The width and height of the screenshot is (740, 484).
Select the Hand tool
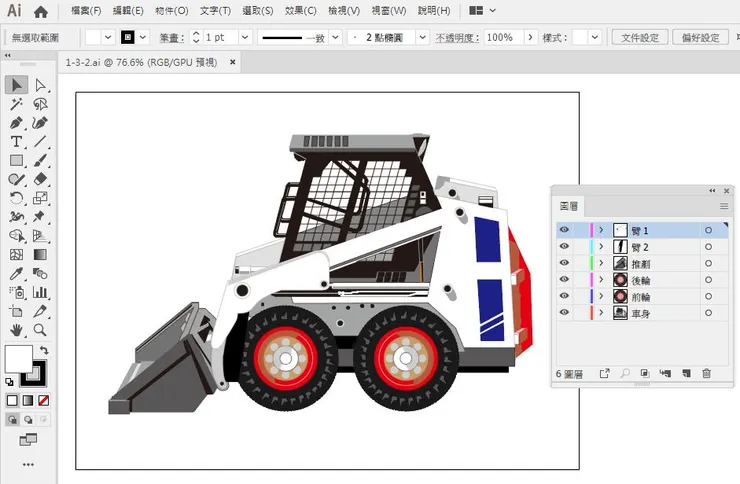point(16,330)
